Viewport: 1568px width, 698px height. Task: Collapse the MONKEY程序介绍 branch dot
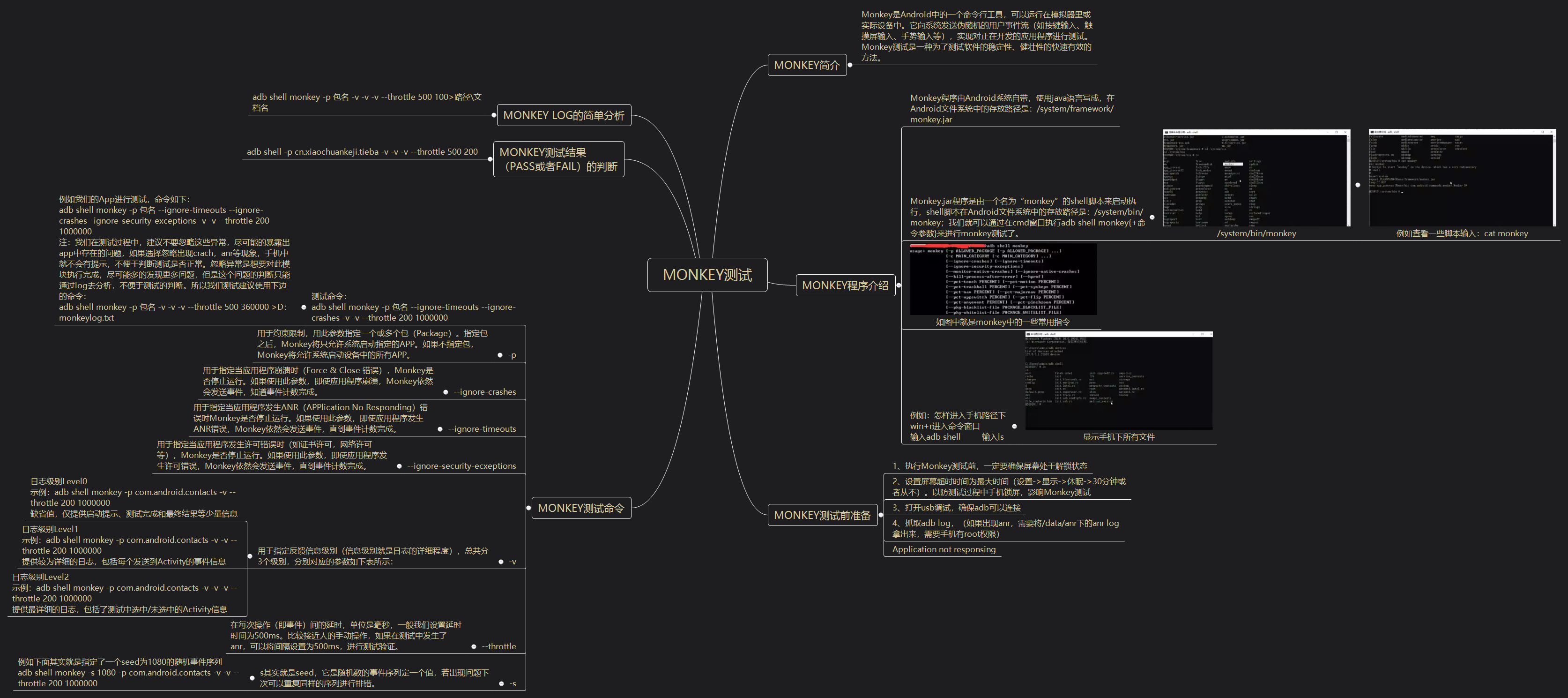click(x=899, y=285)
